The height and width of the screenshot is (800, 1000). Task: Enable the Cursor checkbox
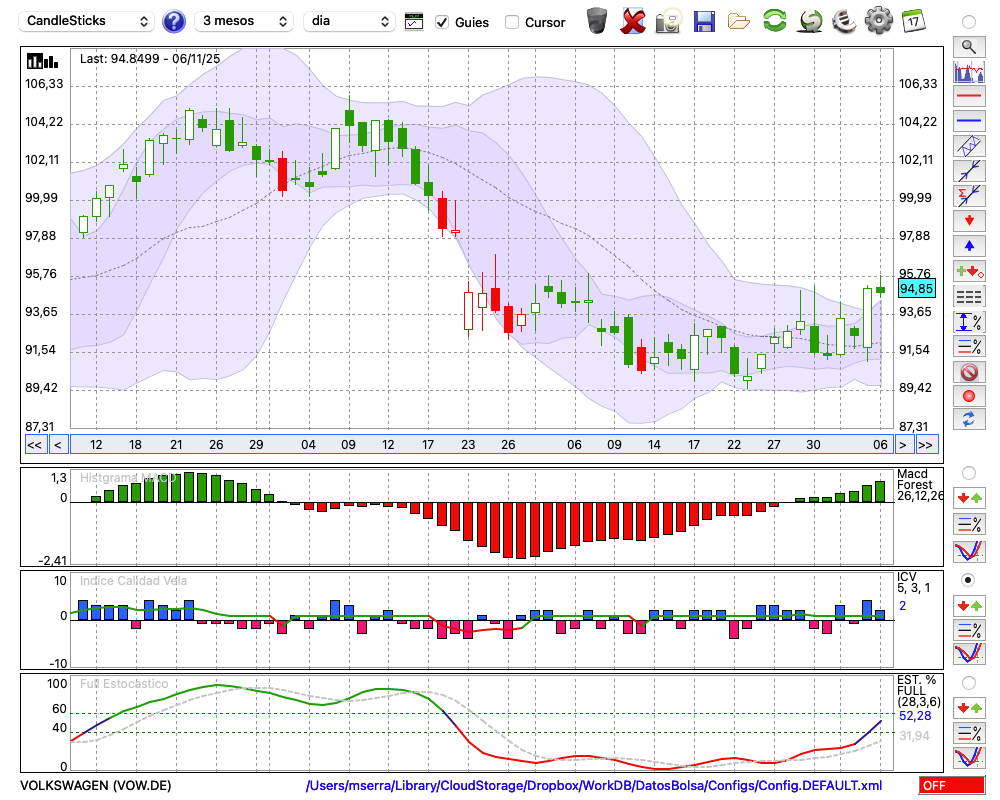tap(512, 22)
